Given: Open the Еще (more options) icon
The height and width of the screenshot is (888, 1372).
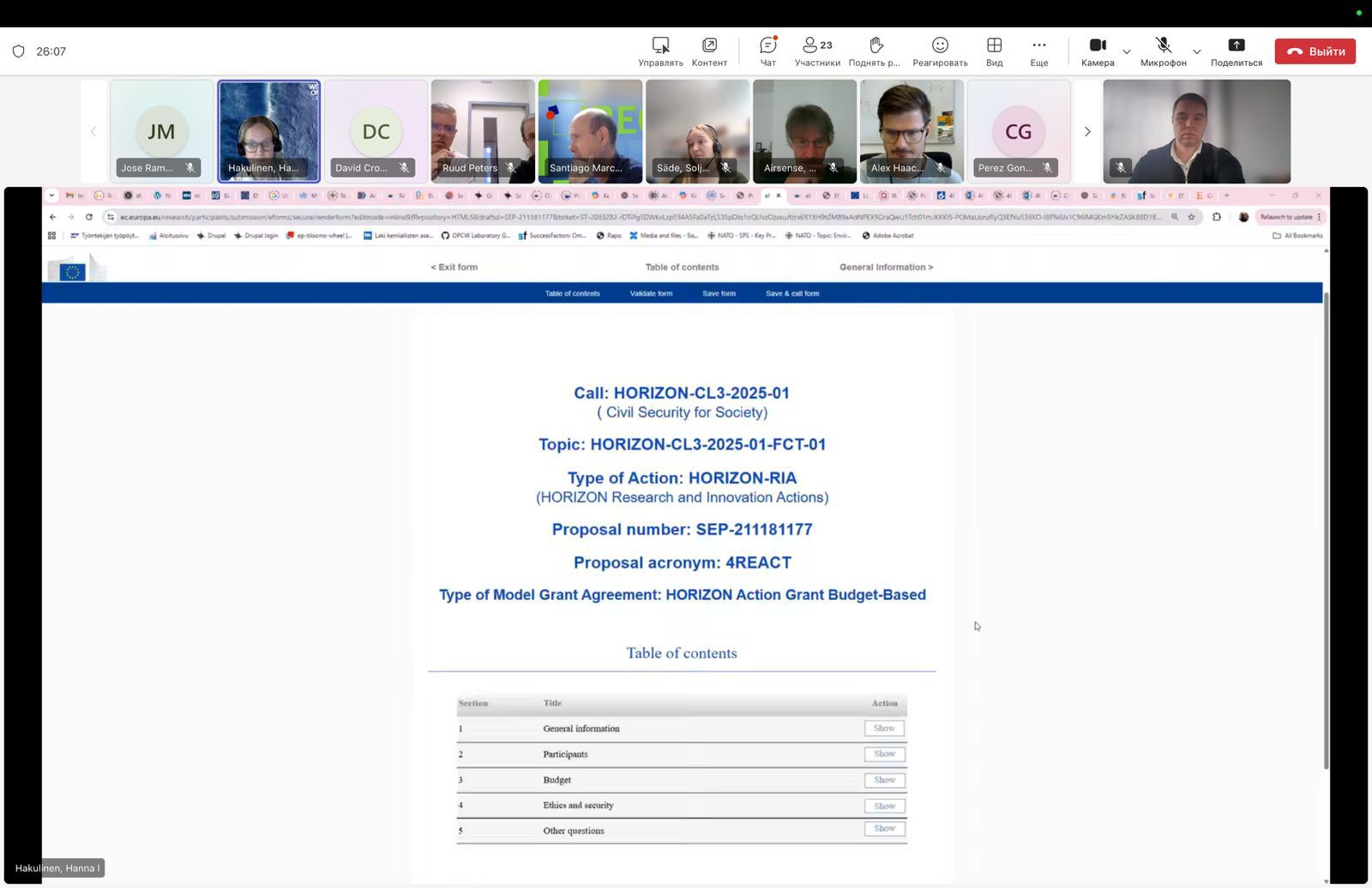Looking at the screenshot, I should point(1038,51).
